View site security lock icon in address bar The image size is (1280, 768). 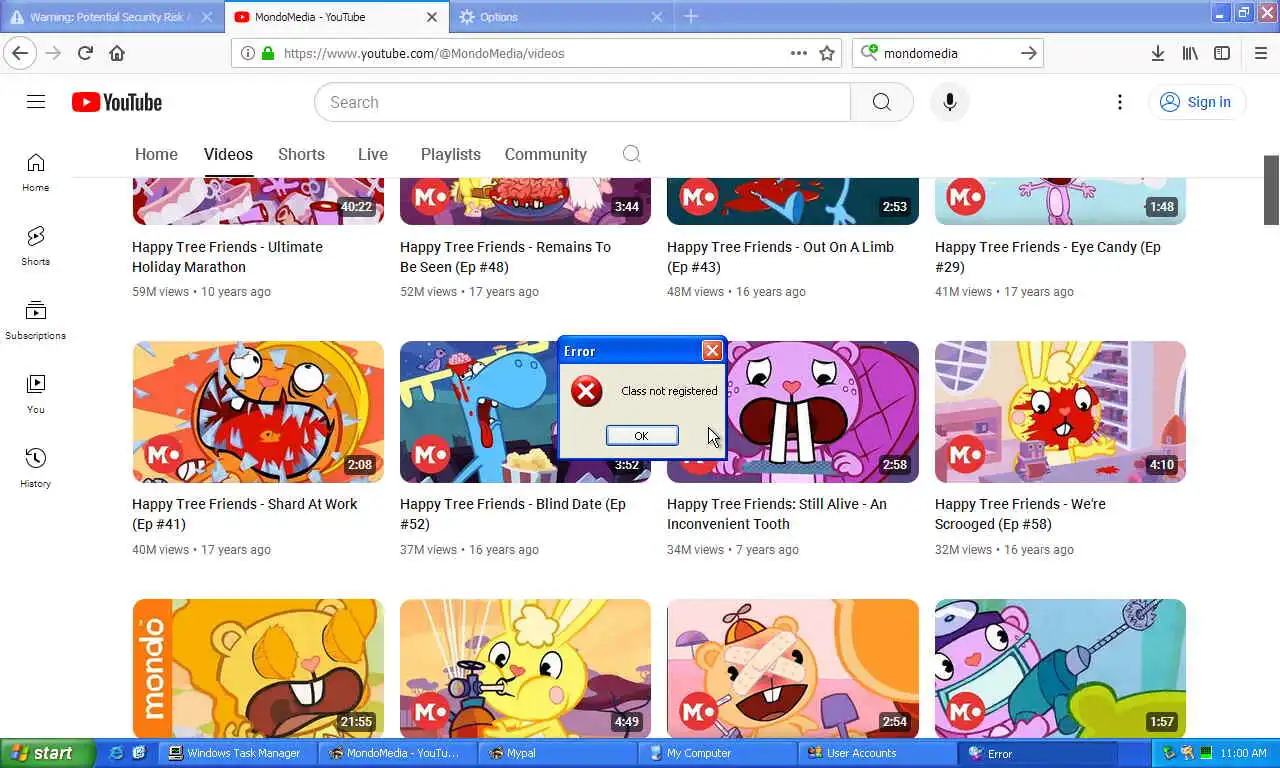[x=267, y=53]
